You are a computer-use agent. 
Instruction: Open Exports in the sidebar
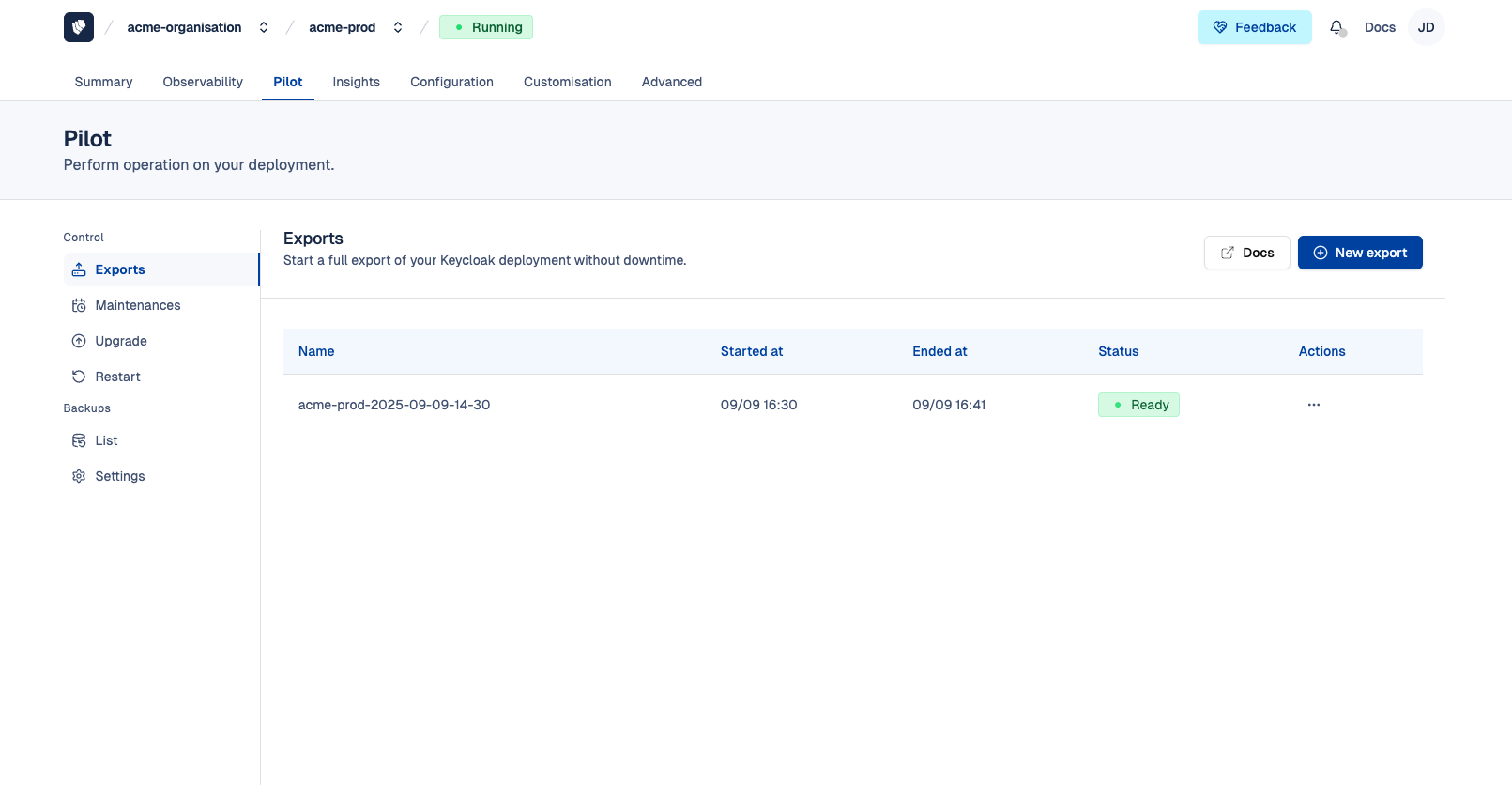(x=161, y=269)
